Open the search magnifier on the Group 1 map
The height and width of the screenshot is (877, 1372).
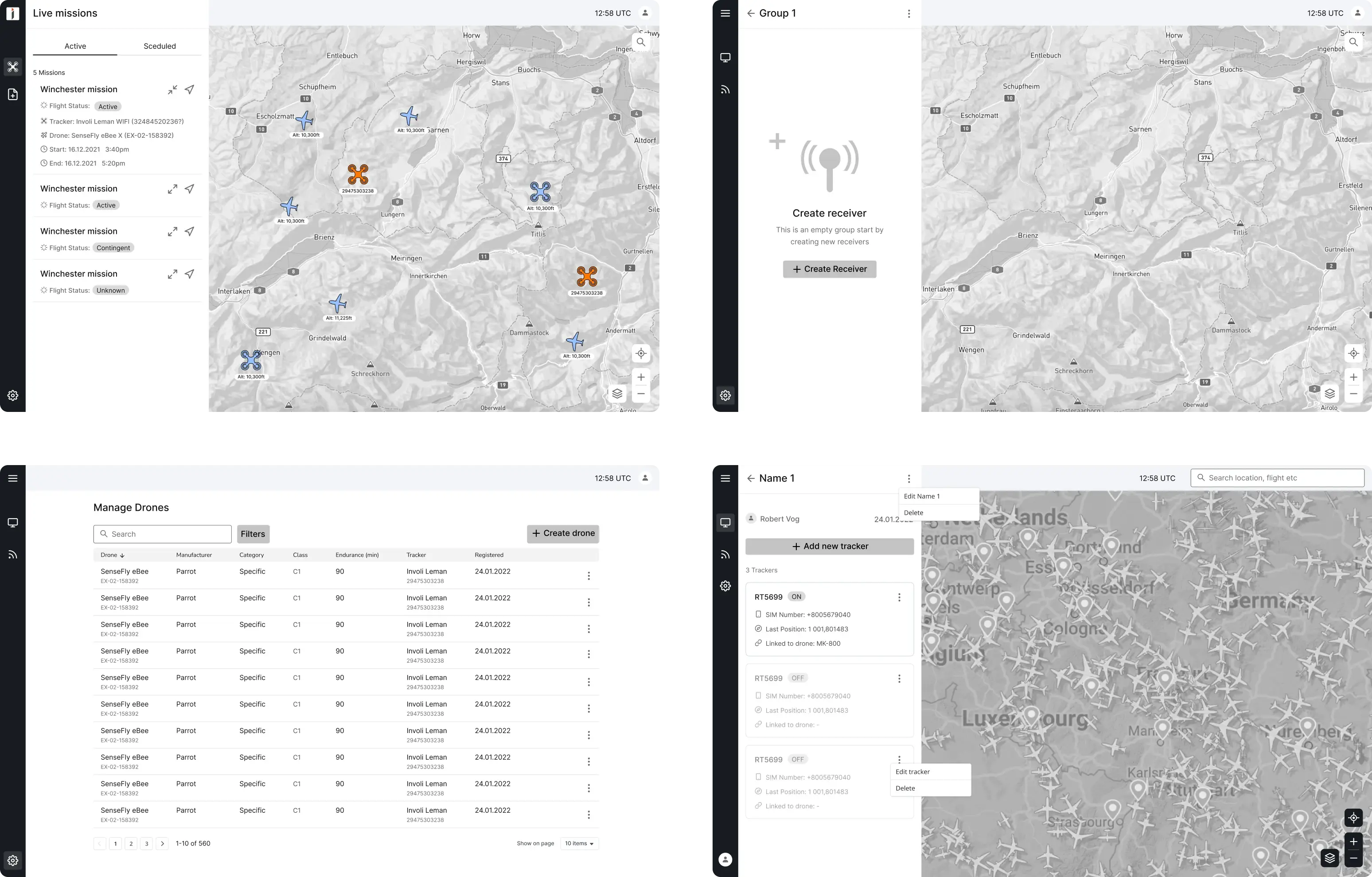1354,42
